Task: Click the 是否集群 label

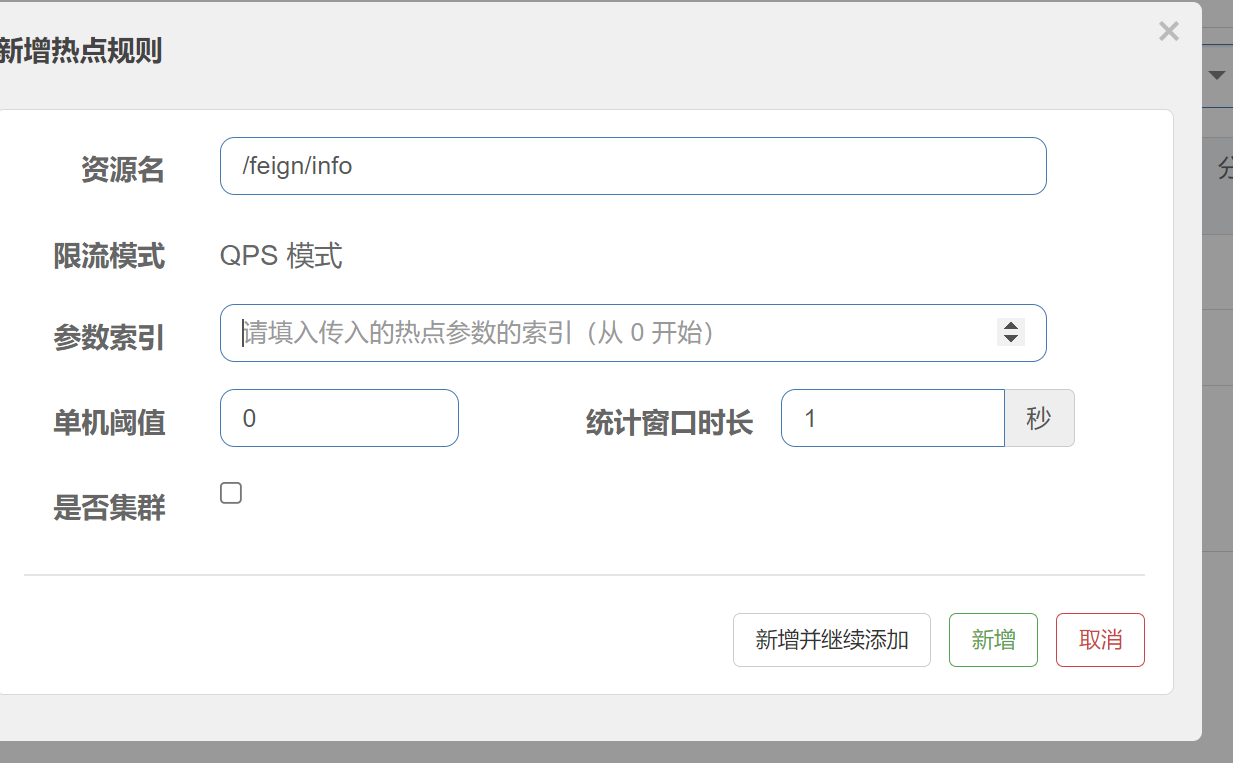Action: 109,508
